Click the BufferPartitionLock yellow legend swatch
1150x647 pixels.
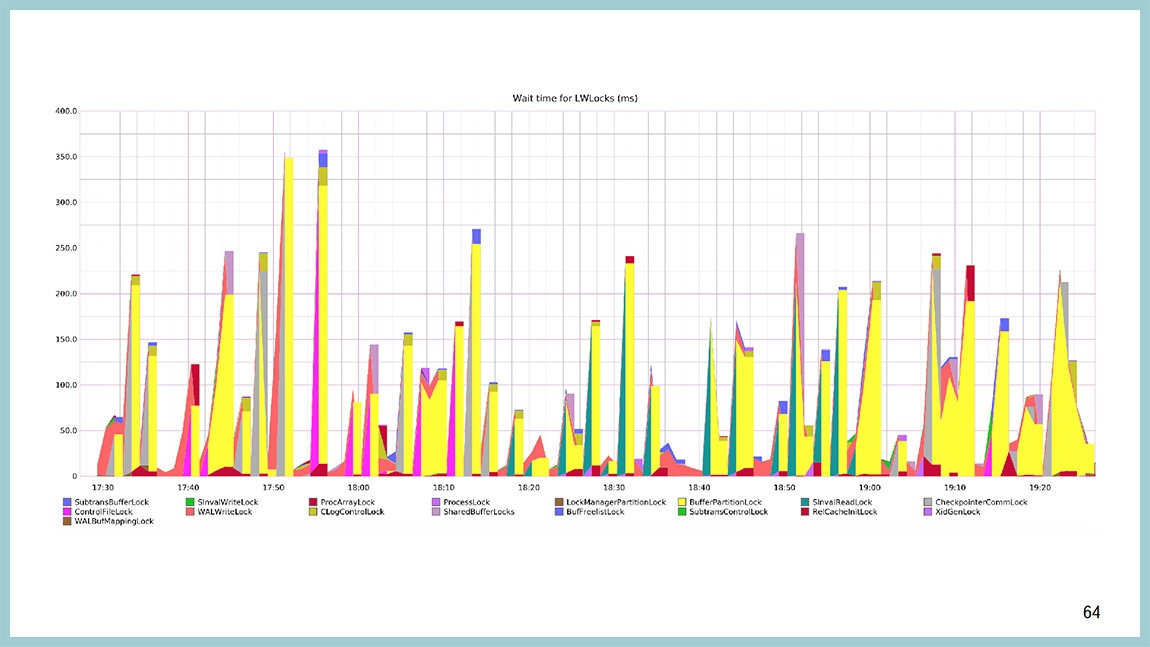(x=682, y=502)
